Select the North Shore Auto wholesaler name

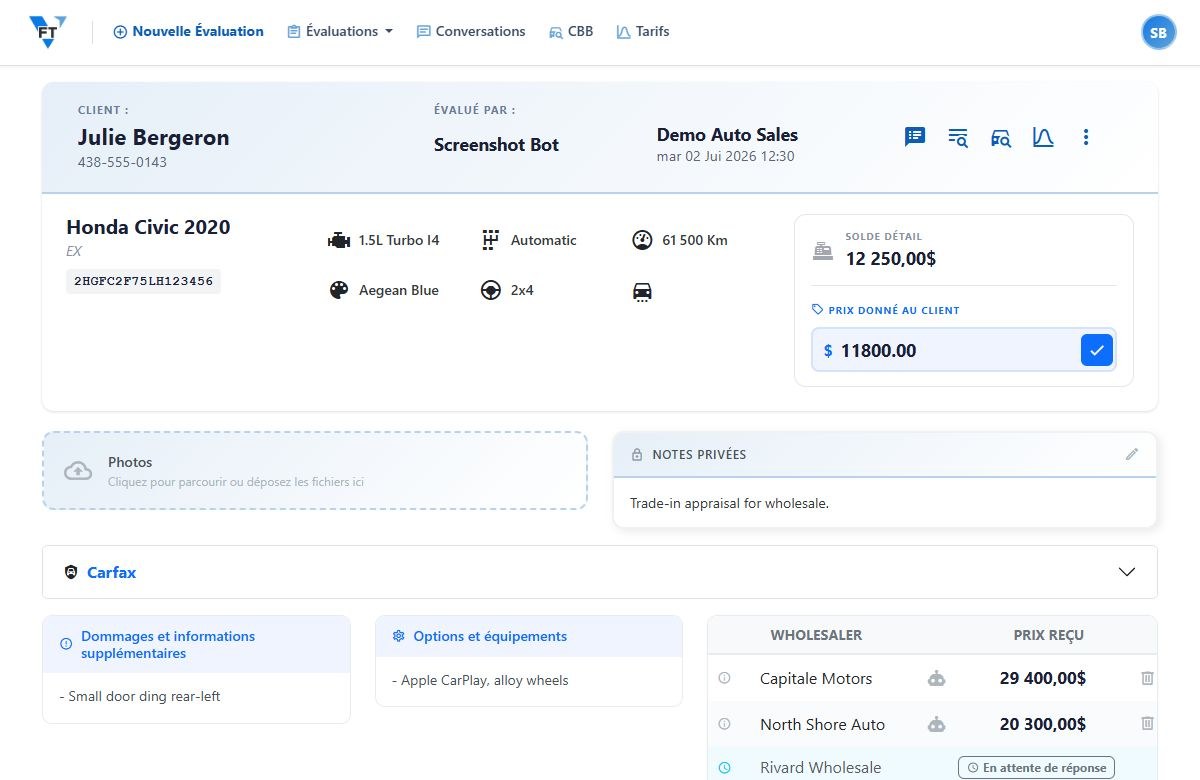pos(823,725)
